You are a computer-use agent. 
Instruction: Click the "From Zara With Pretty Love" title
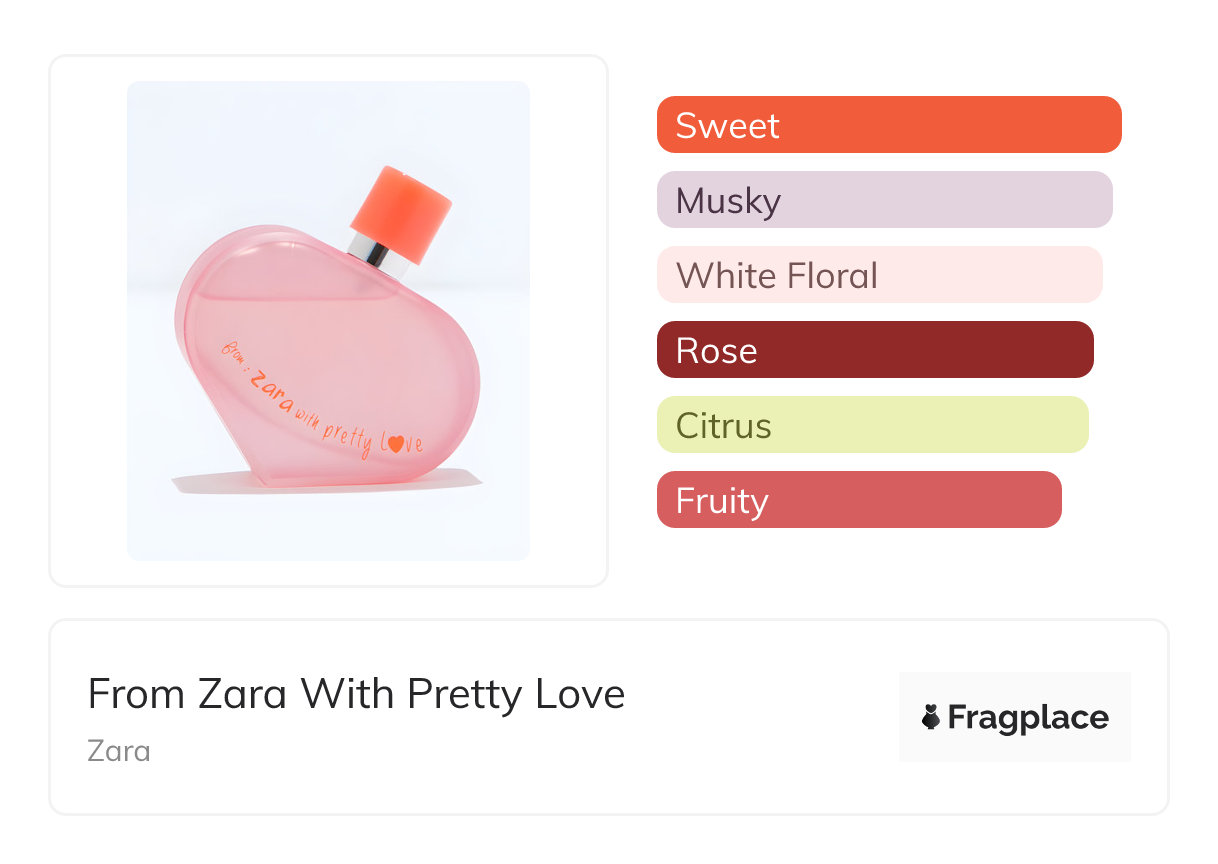point(356,694)
